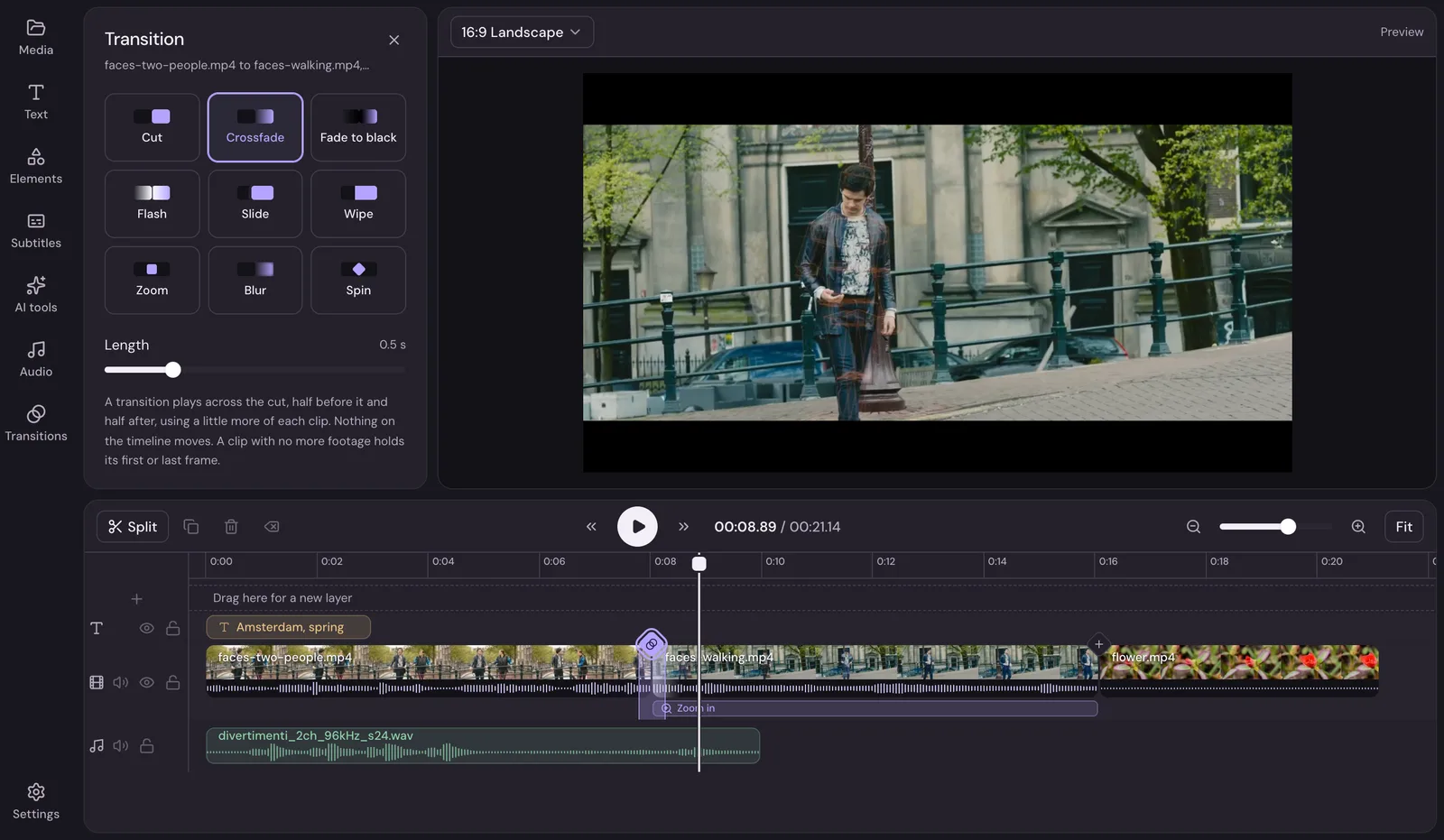
Task: Open AI tools panel
Action: point(36,295)
